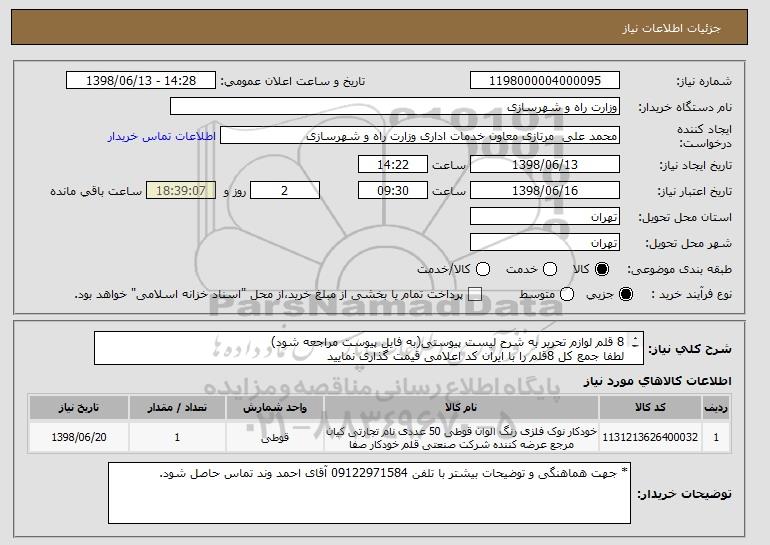770x545 pixels.
Task: Choose the جزیی purchase type radio
Action: click(x=626, y=295)
